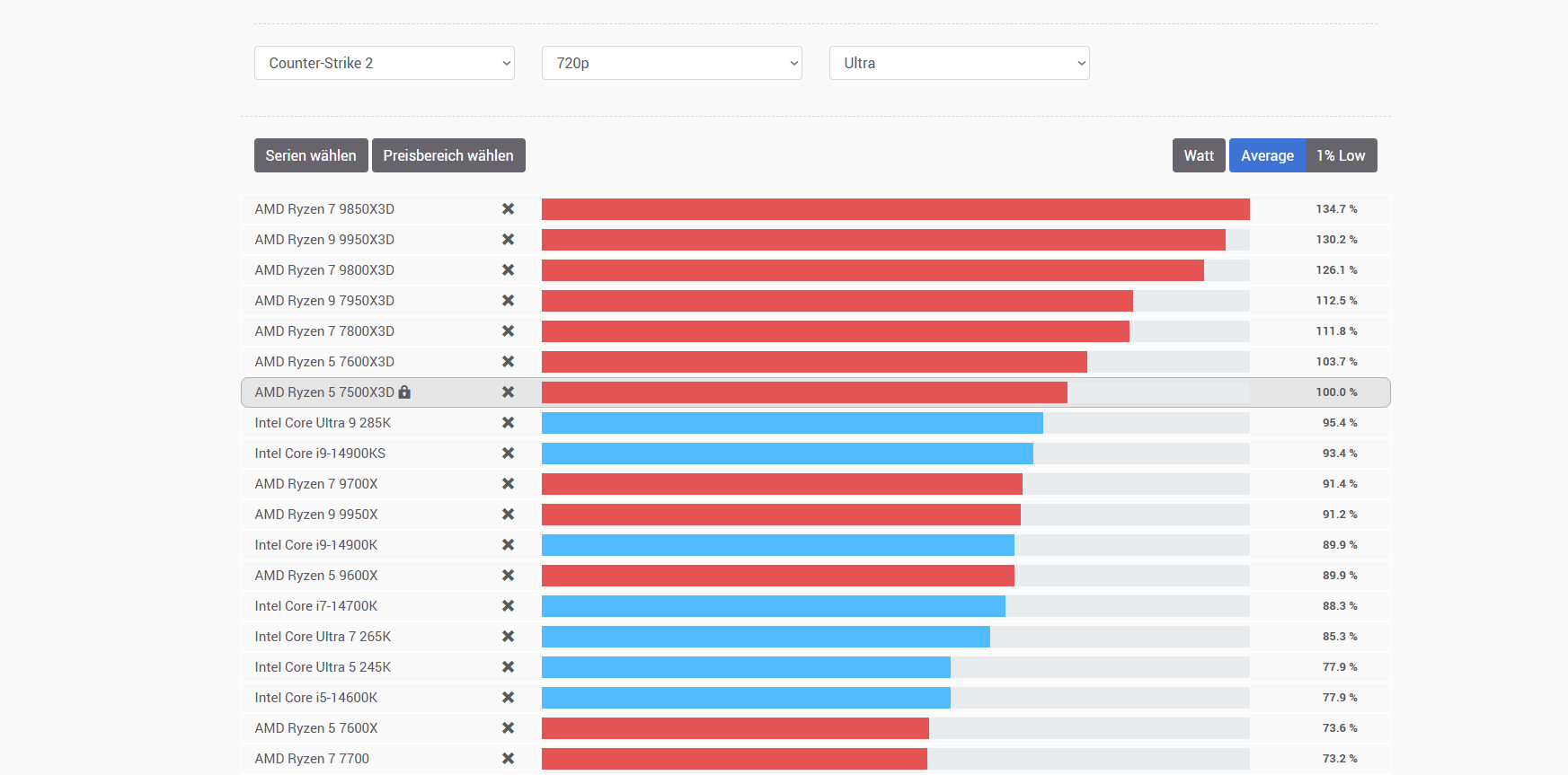Select the Intel Core i9-14900KS label
Viewport: 1568px width, 775px height.
click(320, 454)
